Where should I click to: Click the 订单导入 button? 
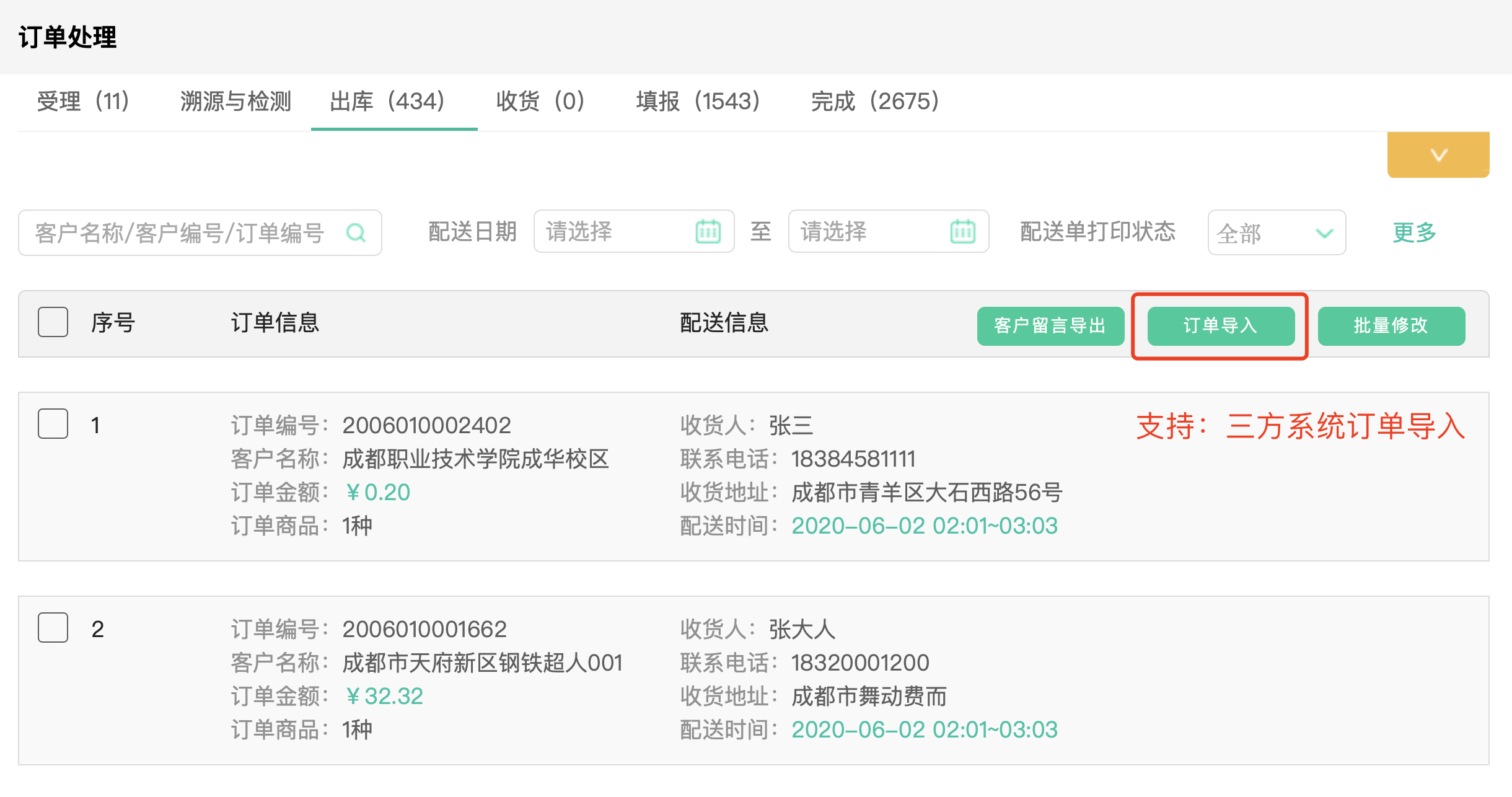(x=1220, y=326)
